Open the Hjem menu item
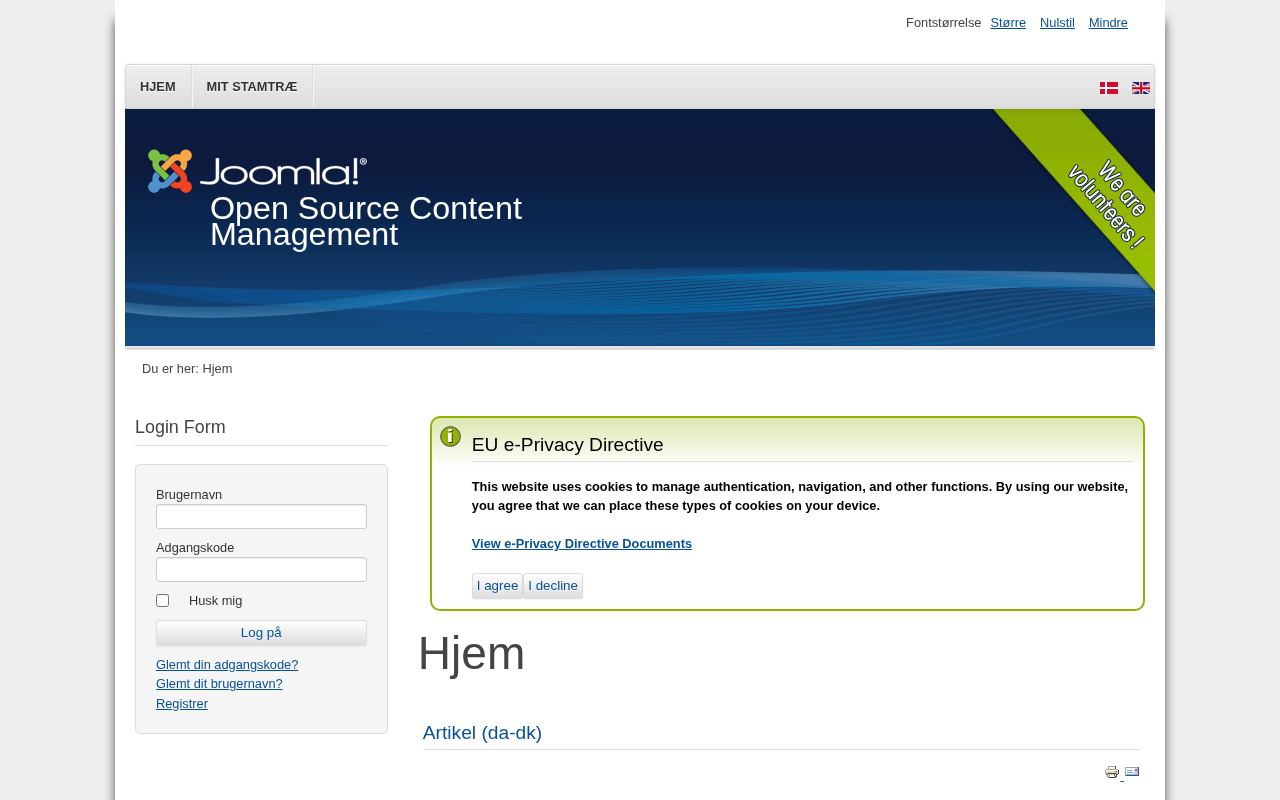Screen dimensions: 1280x800 158,87
